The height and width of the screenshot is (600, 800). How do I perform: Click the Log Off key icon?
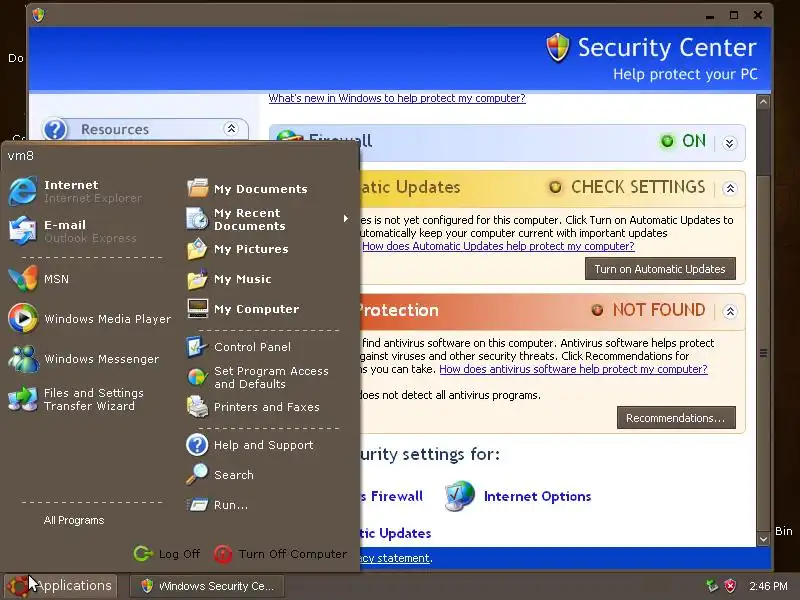143,554
